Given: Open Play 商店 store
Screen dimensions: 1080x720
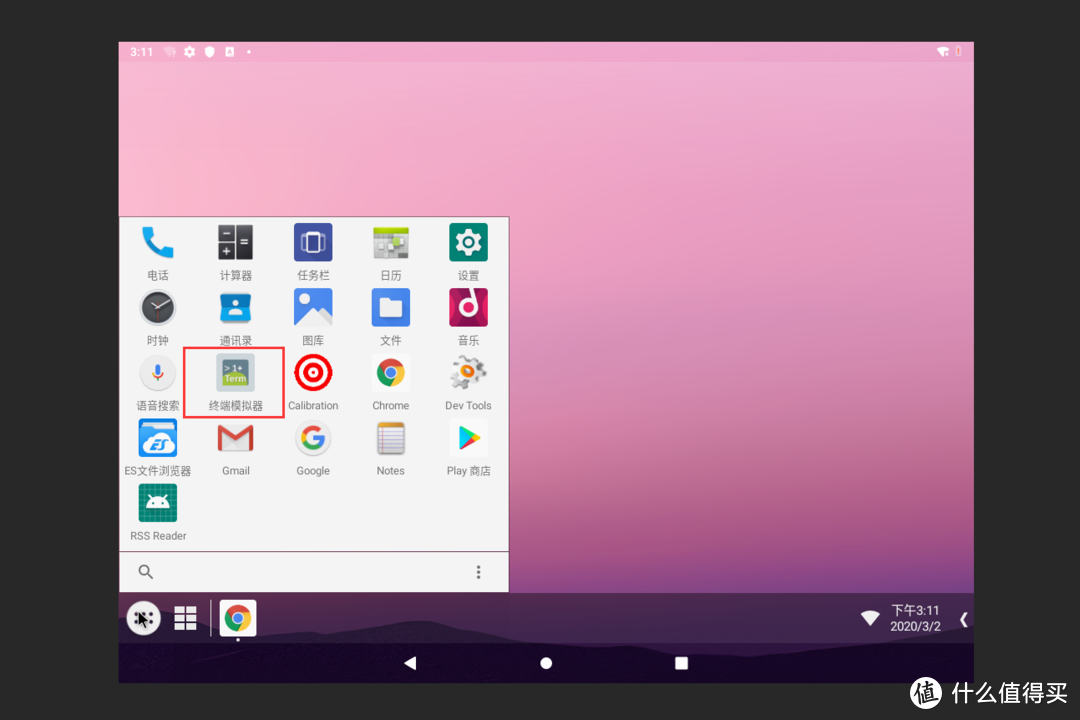Looking at the screenshot, I should point(468,448).
